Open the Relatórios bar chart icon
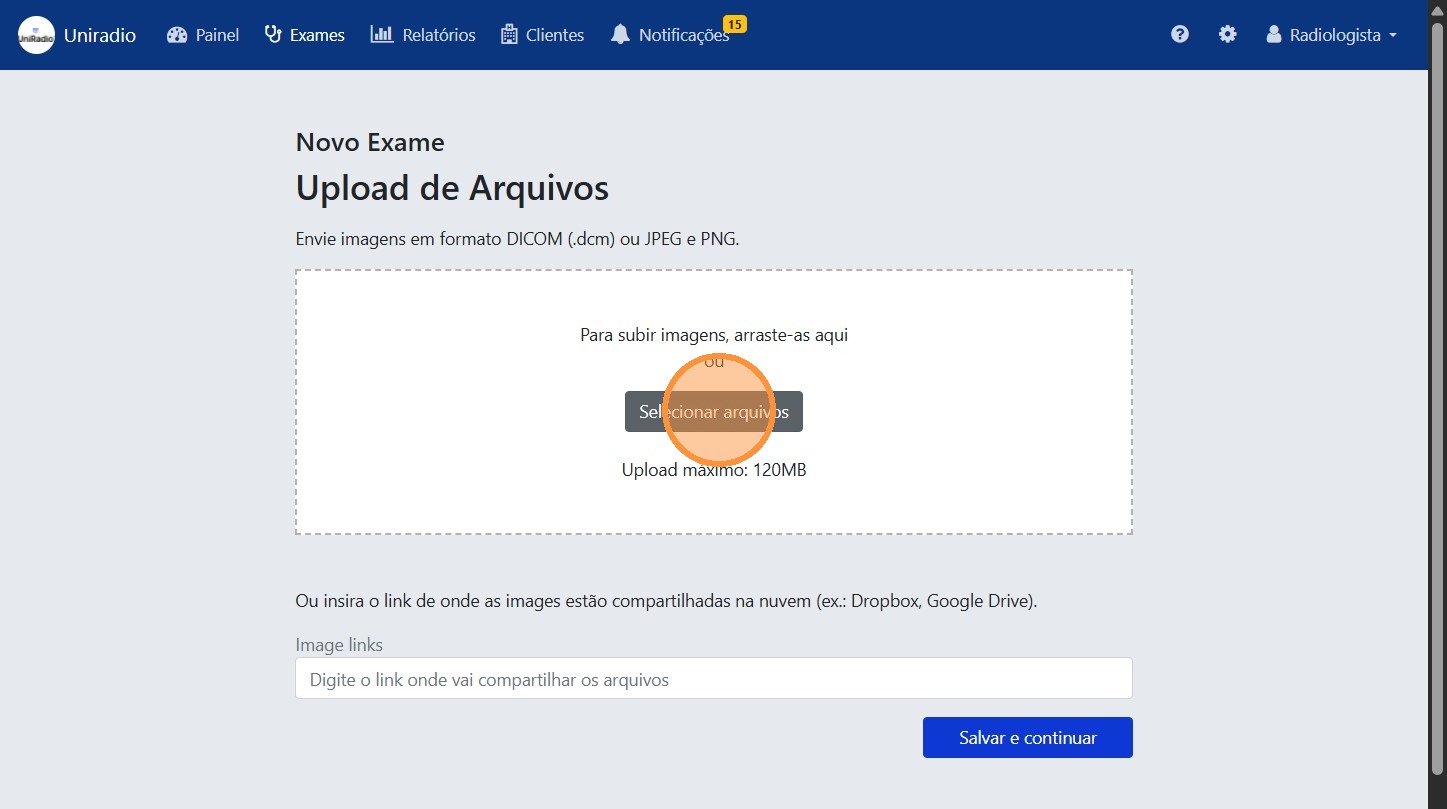Image resolution: width=1447 pixels, height=809 pixels. [380, 34]
